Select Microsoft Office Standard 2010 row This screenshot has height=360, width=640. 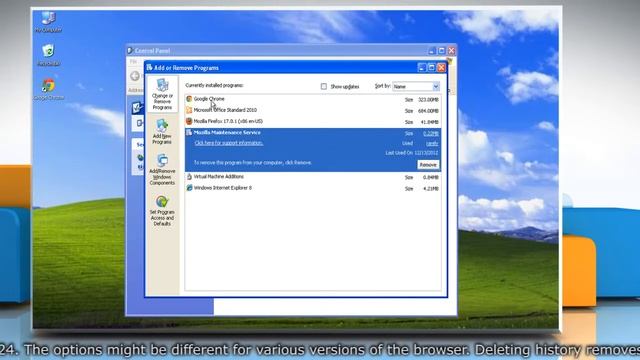tap(313, 110)
